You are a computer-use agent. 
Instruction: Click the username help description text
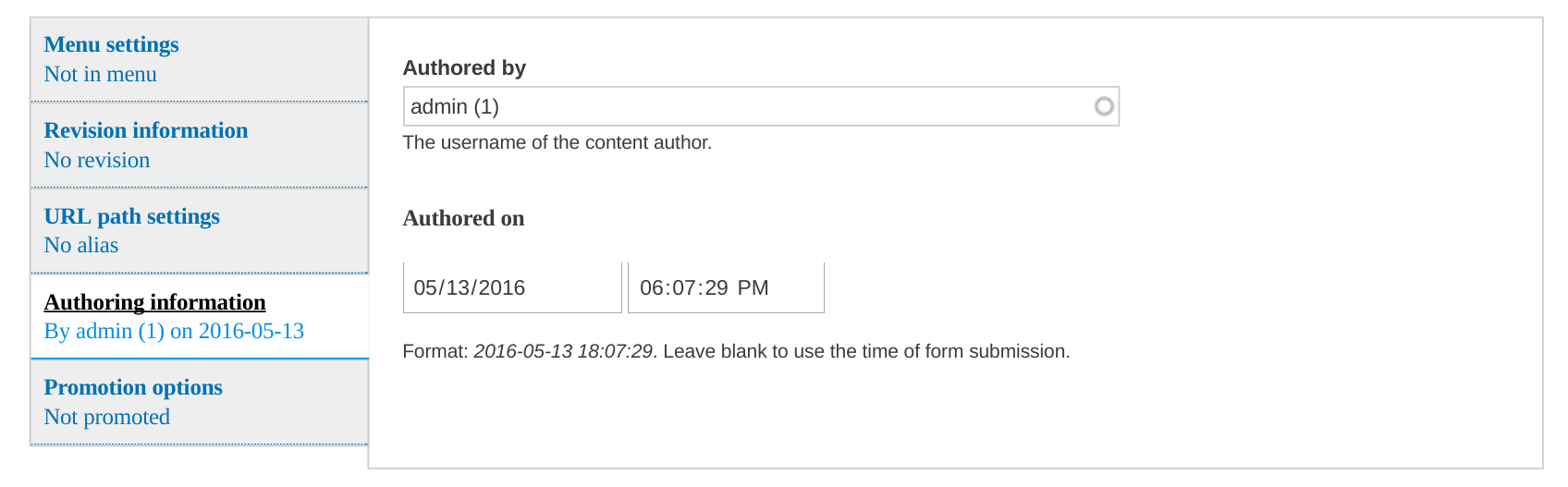(x=557, y=142)
